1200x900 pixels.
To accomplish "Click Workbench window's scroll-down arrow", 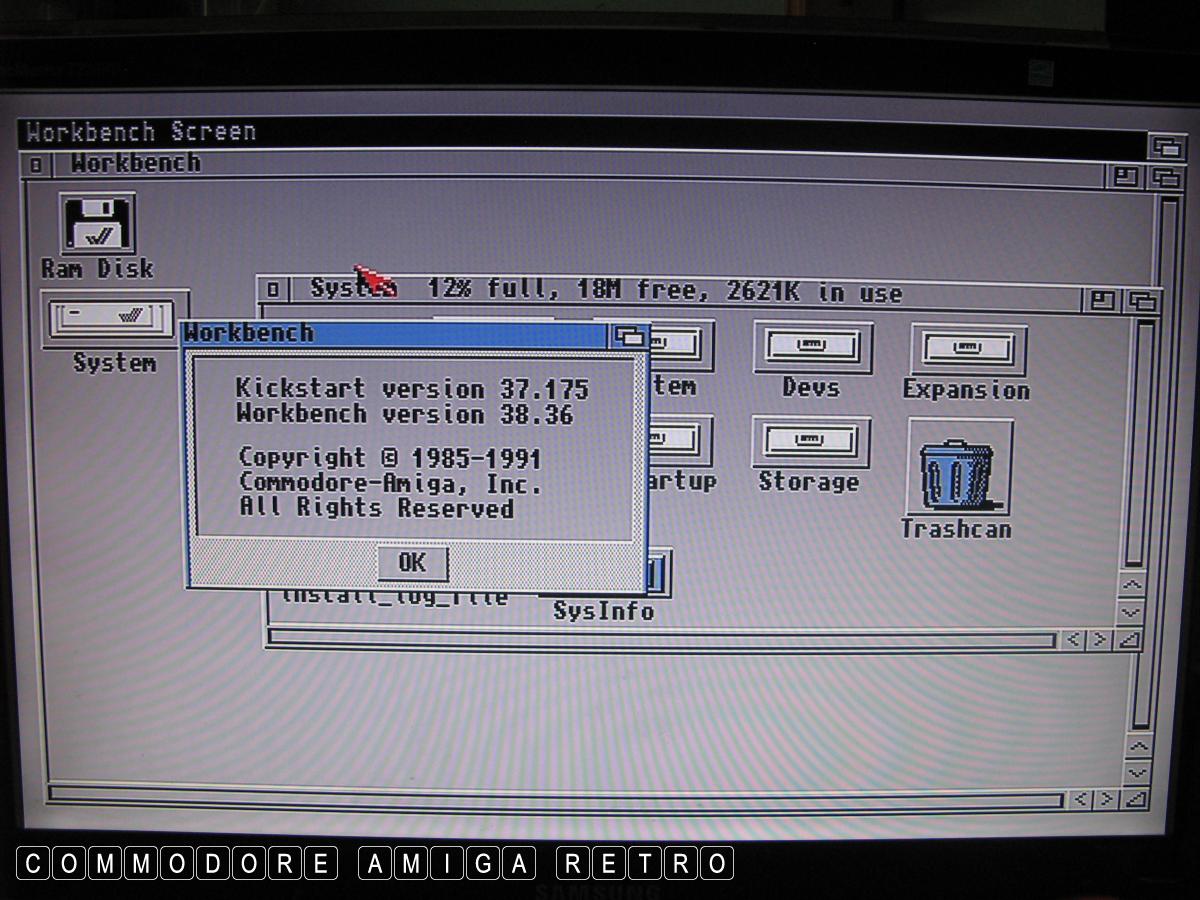I will tap(1138, 772).
